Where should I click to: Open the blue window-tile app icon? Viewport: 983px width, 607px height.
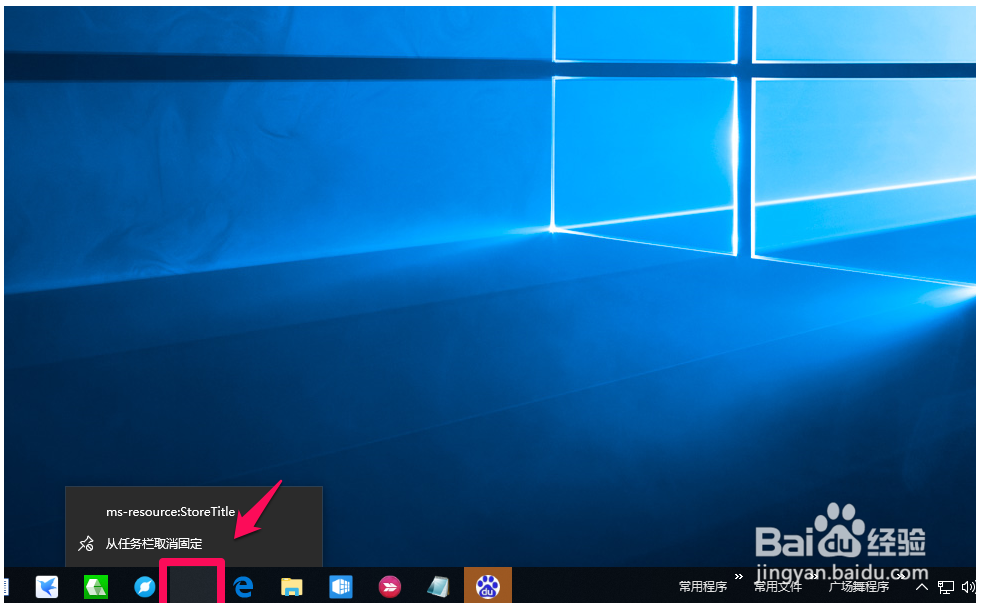[x=341, y=587]
